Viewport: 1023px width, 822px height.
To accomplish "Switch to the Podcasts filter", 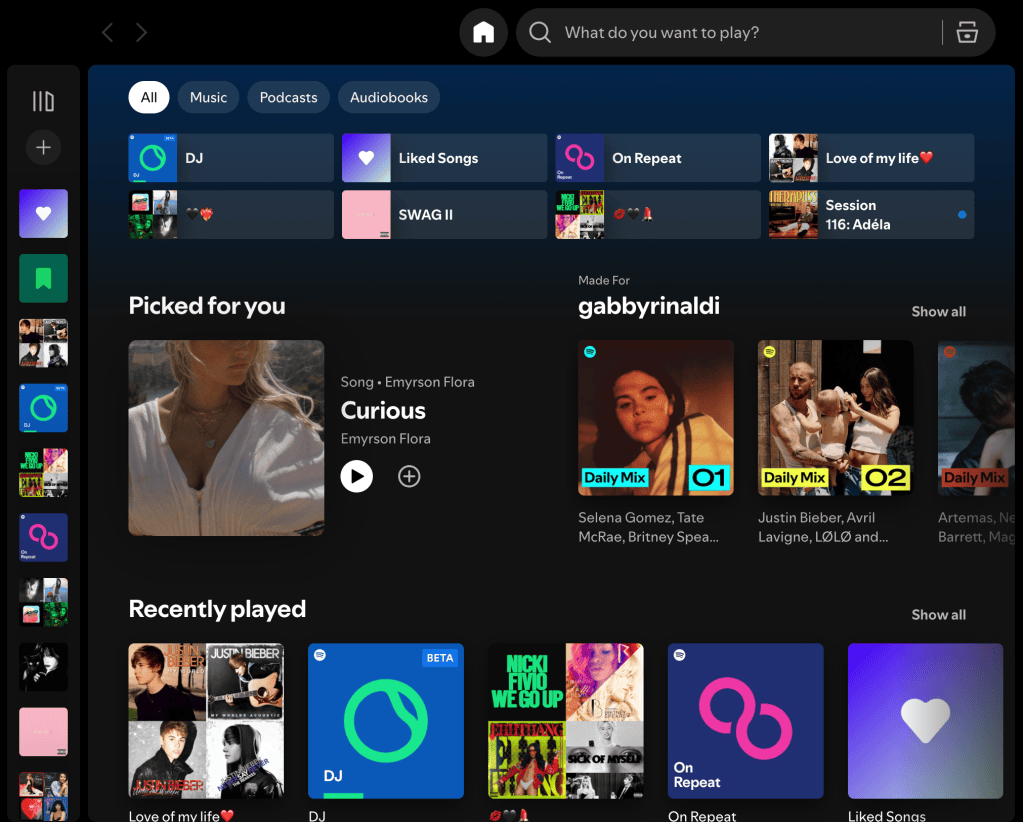I will 288,97.
